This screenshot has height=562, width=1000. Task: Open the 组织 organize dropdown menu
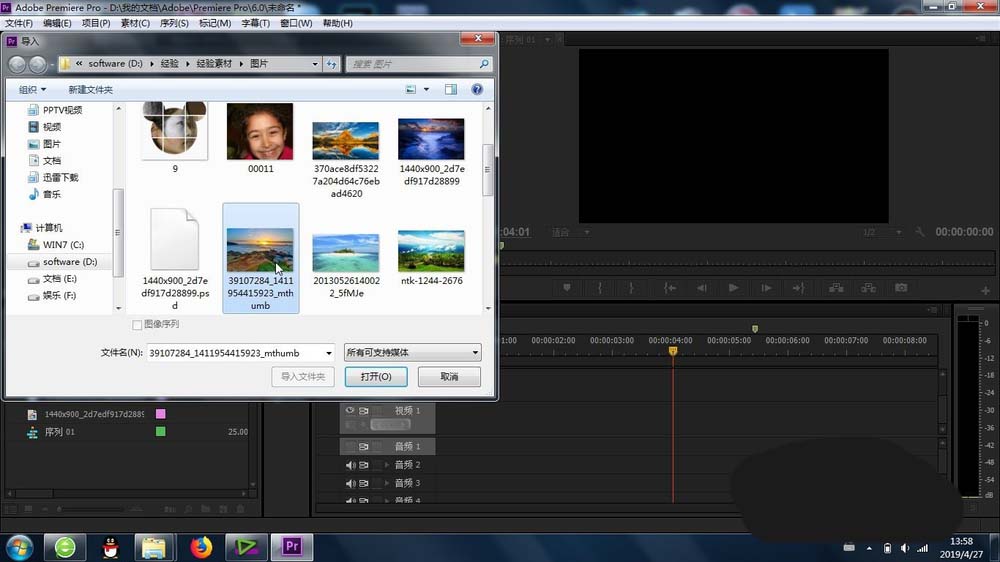point(33,89)
